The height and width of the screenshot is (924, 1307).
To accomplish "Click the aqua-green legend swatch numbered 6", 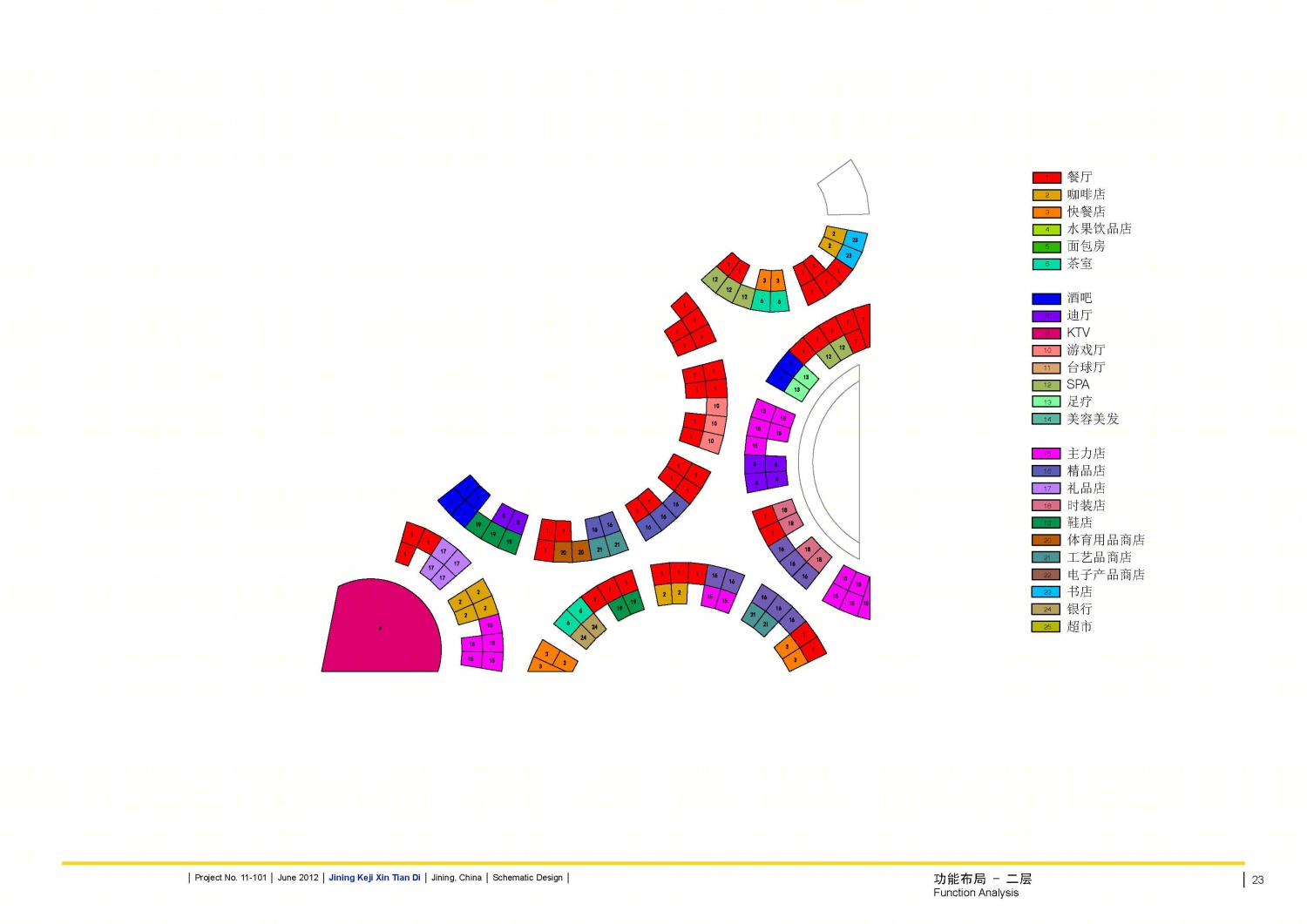I will click(1046, 264).
